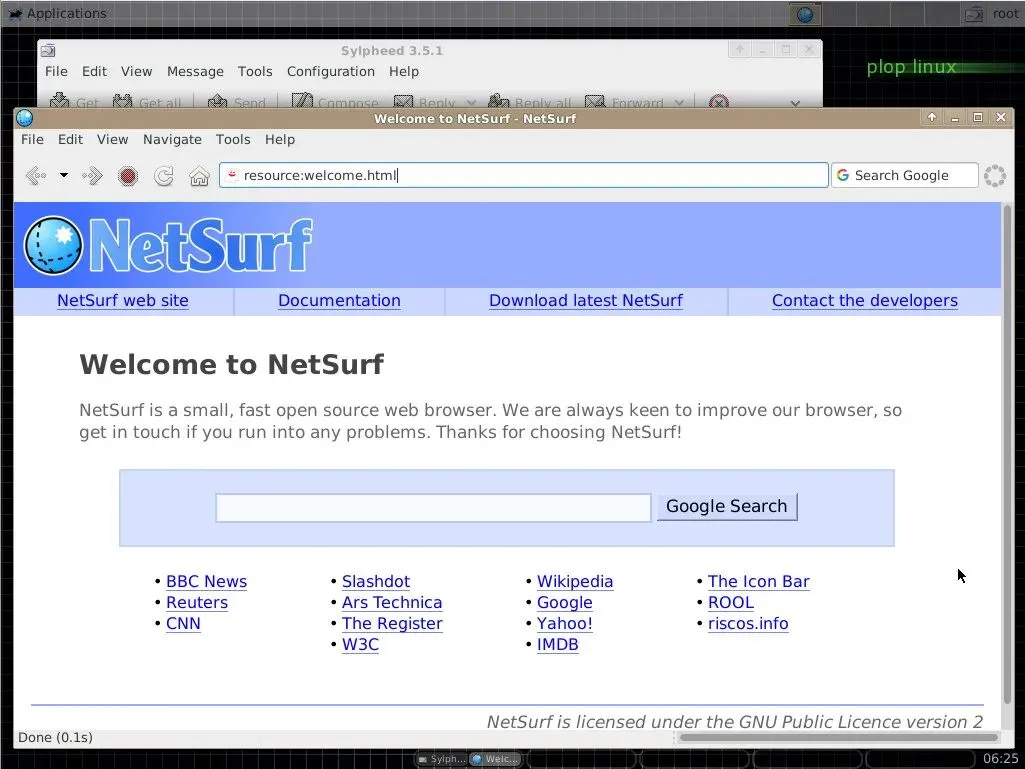Open the Applications menu in the top panel
Image resolution: width=1025 pixels, height=769 pixels.
click(x=57, y=13)
